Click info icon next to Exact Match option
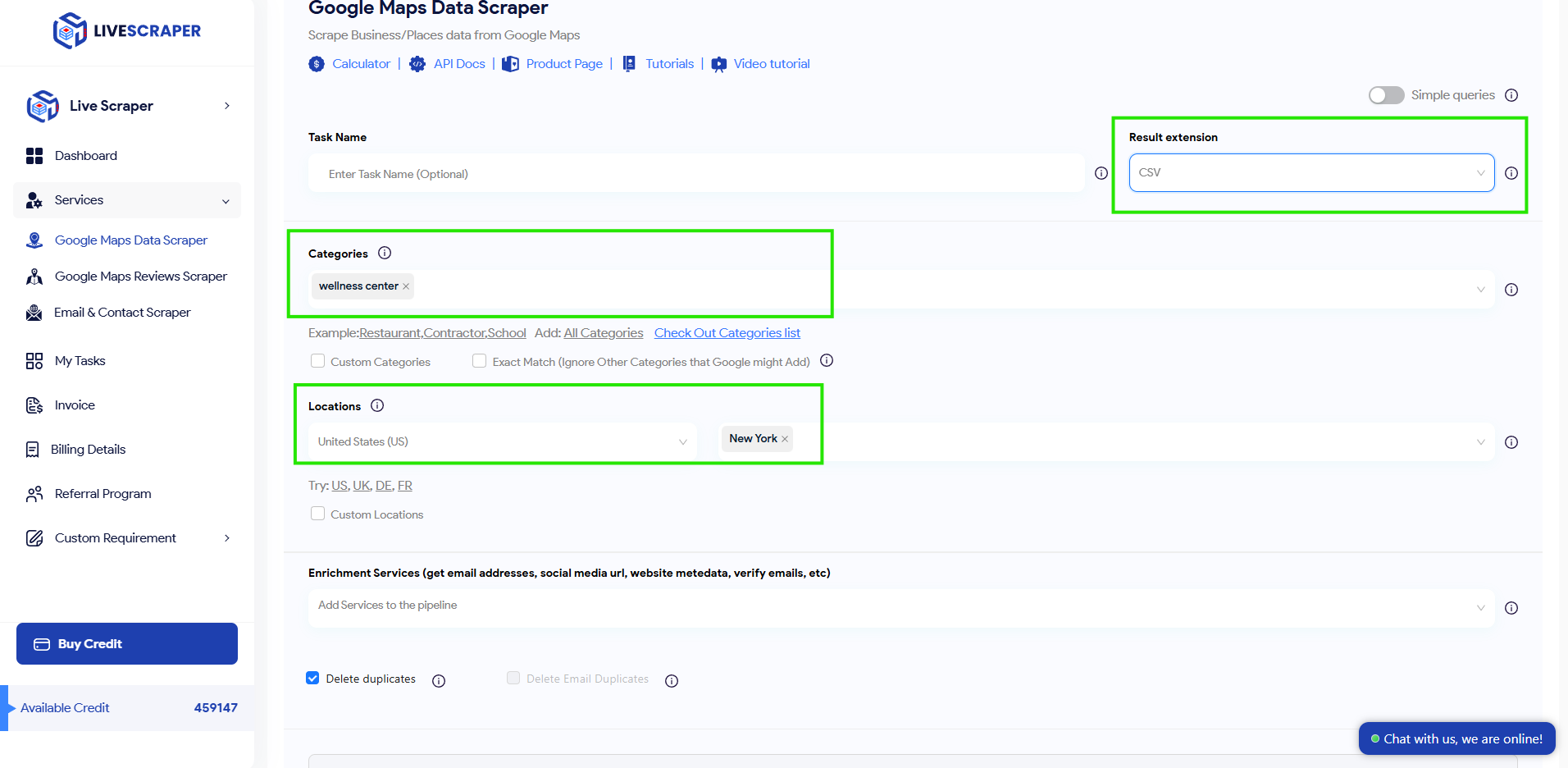Image resolution: width=1568 pixels, height=768 pixels. pyautogui.click(x=827, y=360)
